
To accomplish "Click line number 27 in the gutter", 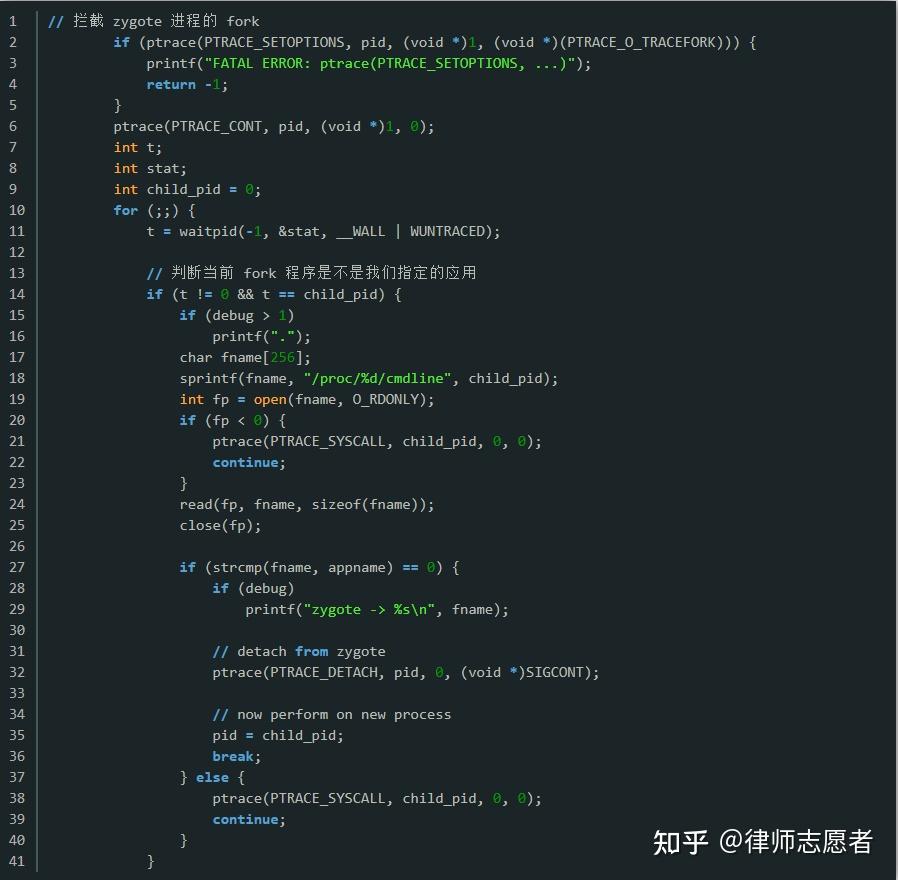I will coord(16,567).
